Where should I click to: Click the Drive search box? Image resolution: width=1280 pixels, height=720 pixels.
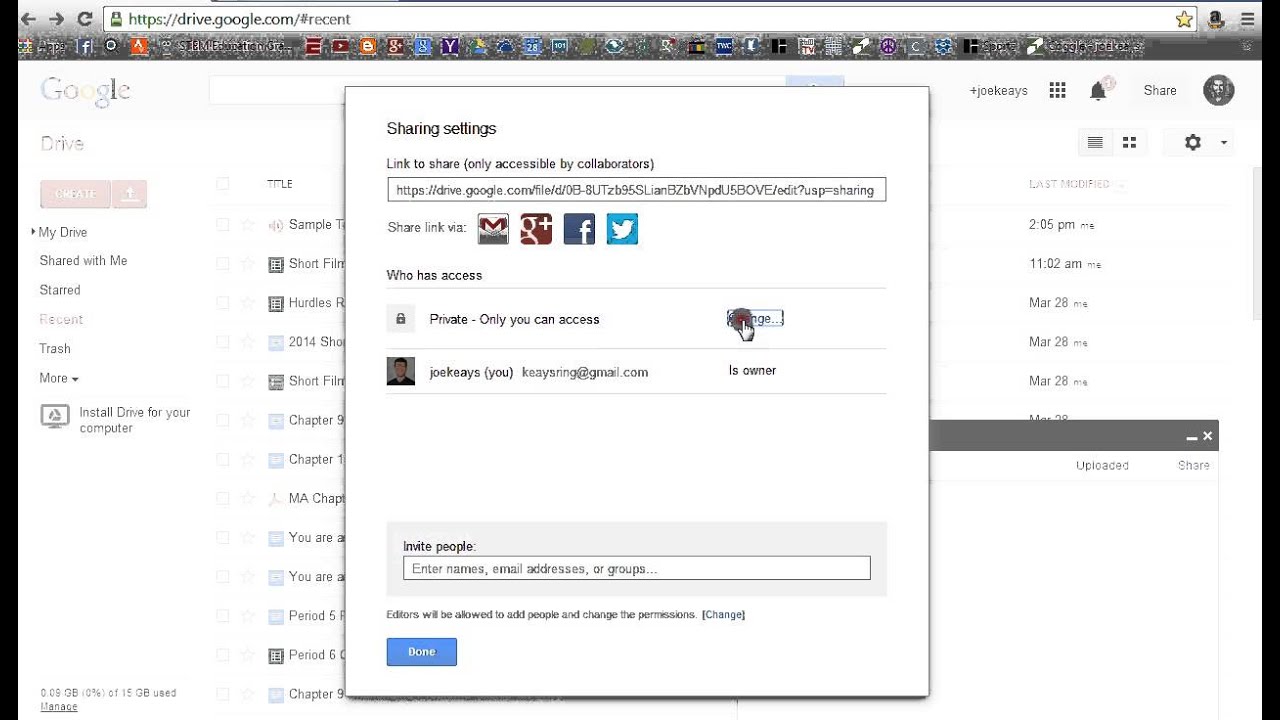[497, 90]
